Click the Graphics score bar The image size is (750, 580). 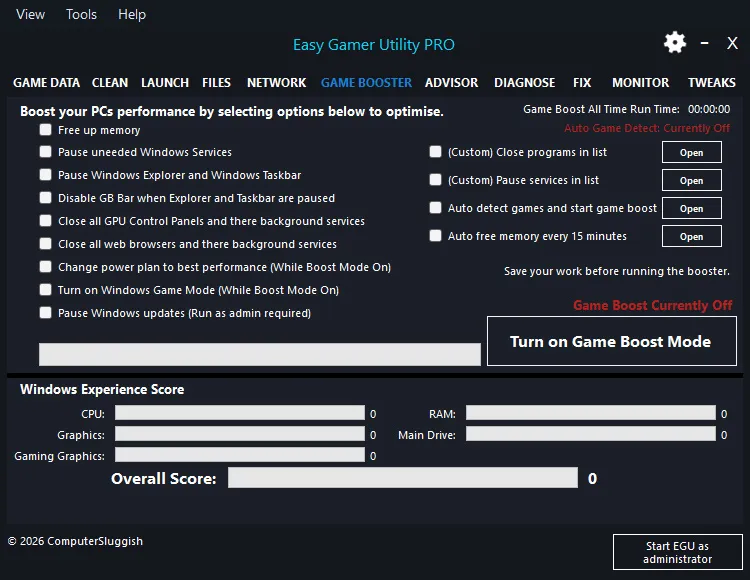point(240,434)
